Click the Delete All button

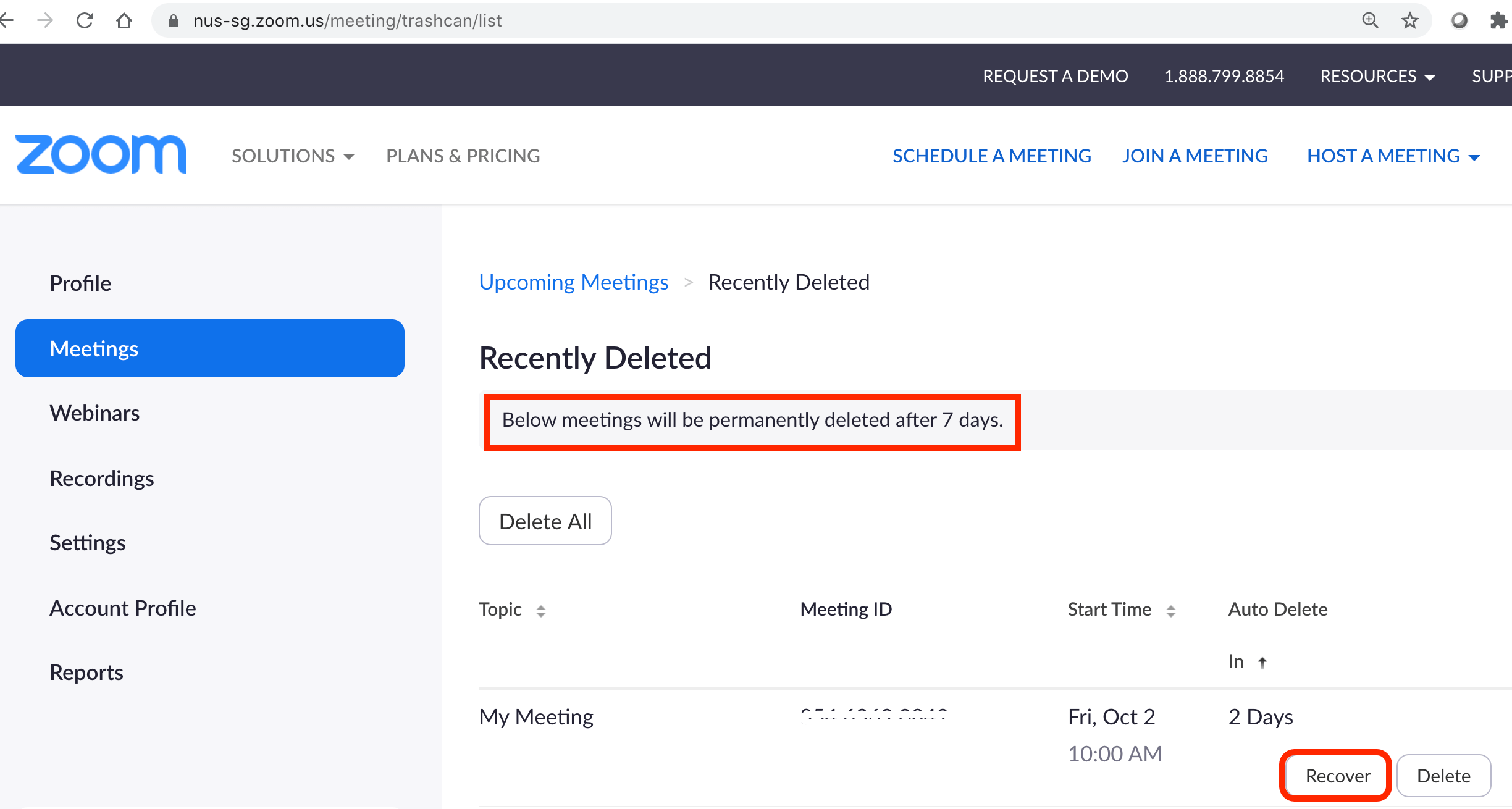point(545,520)
